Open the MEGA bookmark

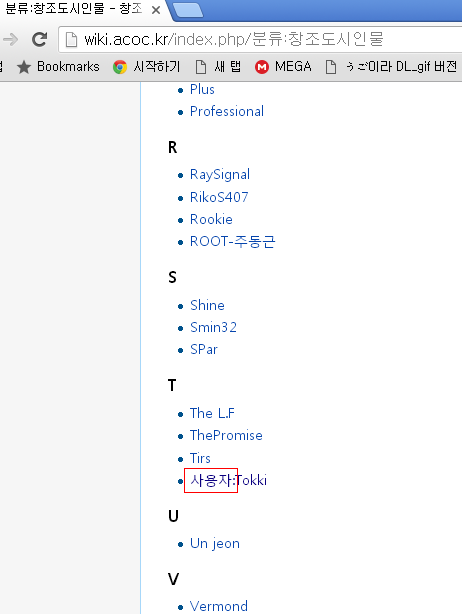click(283, 67)
